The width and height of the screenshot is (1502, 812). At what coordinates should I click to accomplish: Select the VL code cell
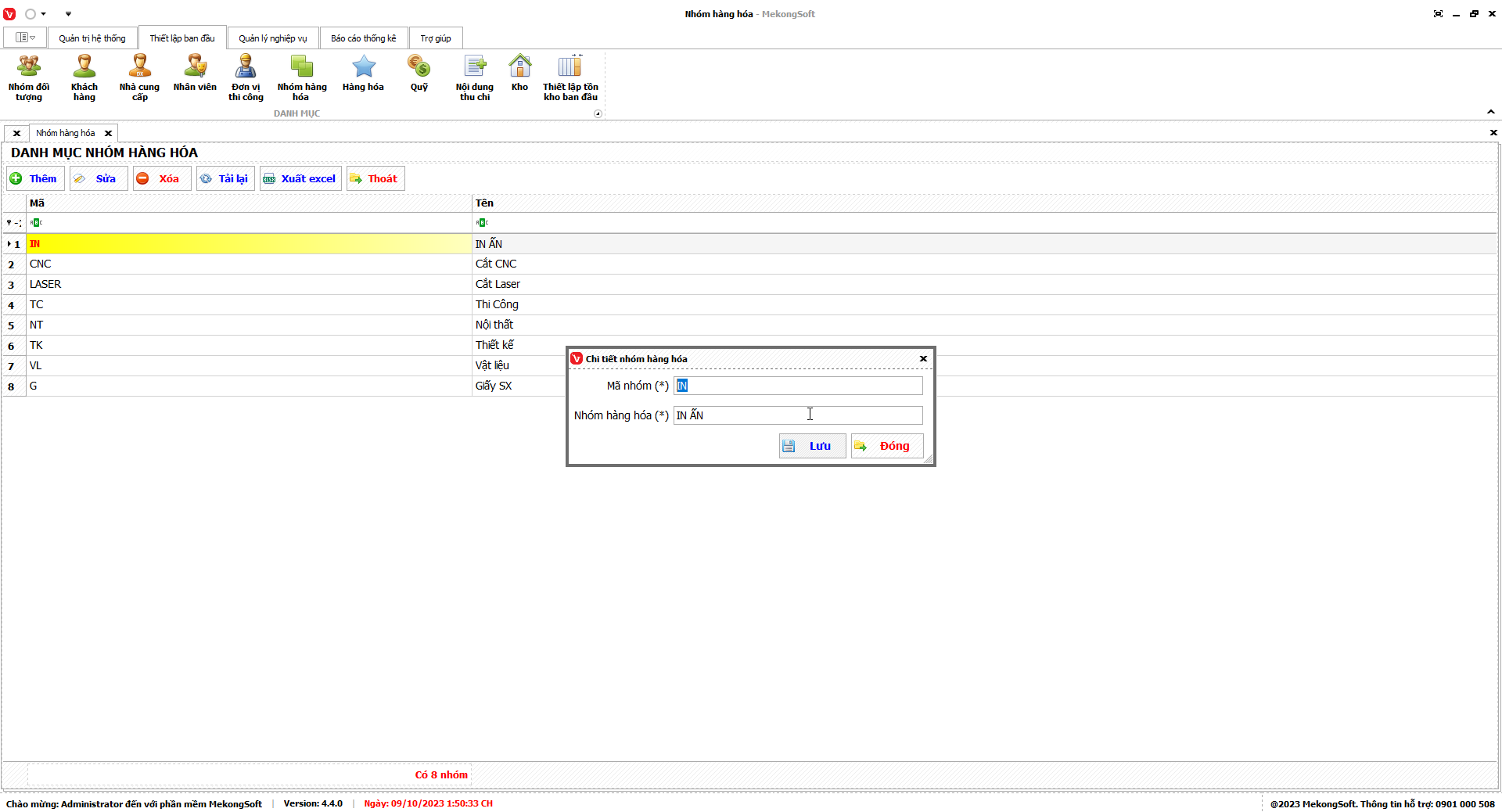[x=249, y=366]
